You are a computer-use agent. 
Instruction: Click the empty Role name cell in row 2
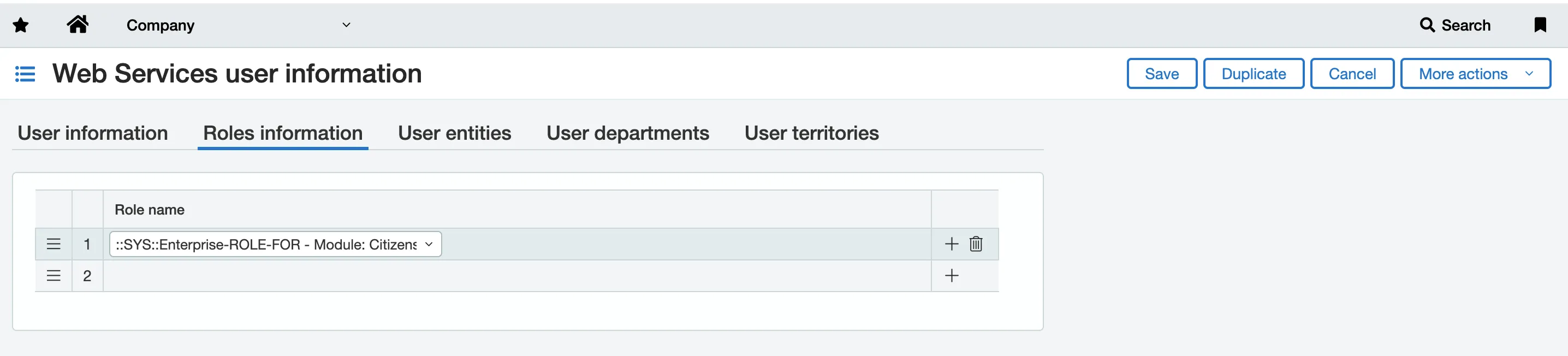[517, 276]
